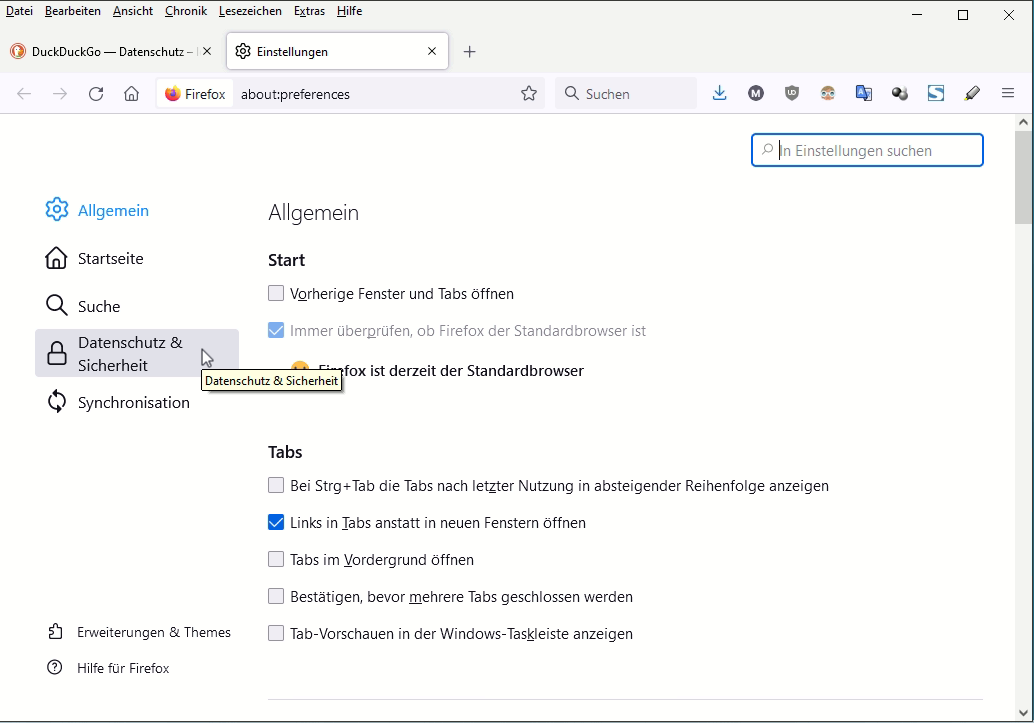
Task: Enable Vorherige Fenster und Tabs öffnen
Action: (x=276, y=293)
